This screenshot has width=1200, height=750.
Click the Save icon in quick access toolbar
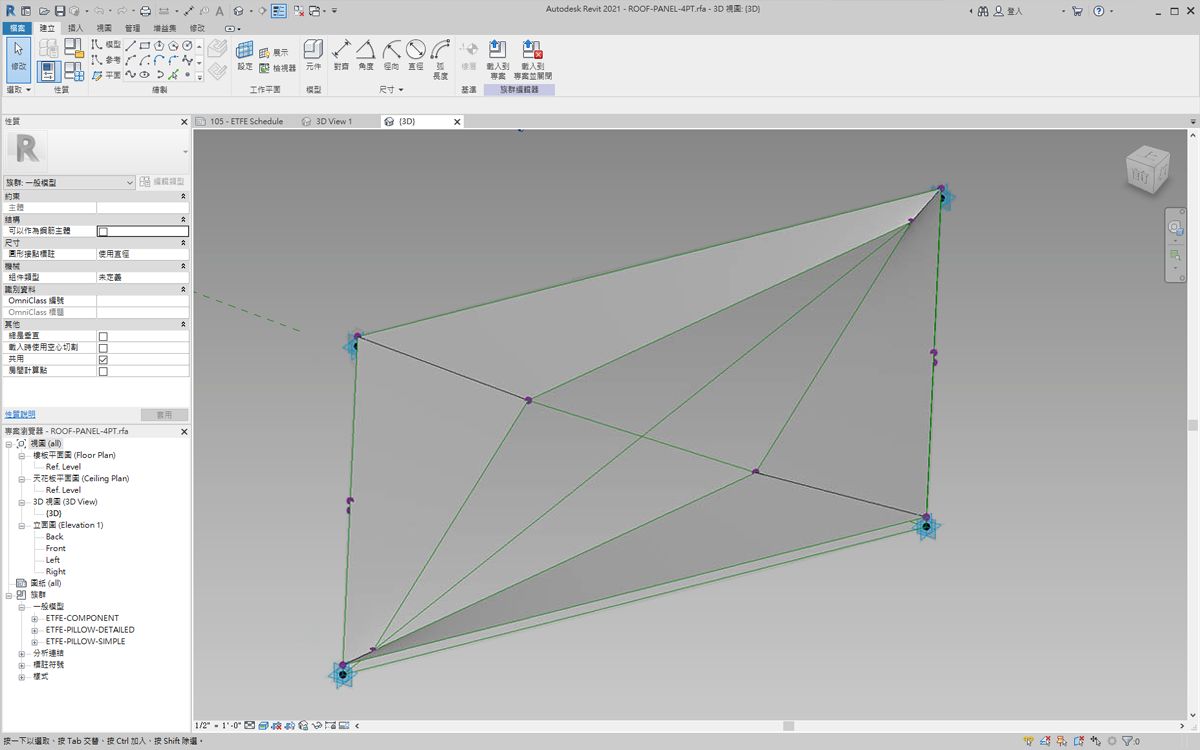point(60,11)
